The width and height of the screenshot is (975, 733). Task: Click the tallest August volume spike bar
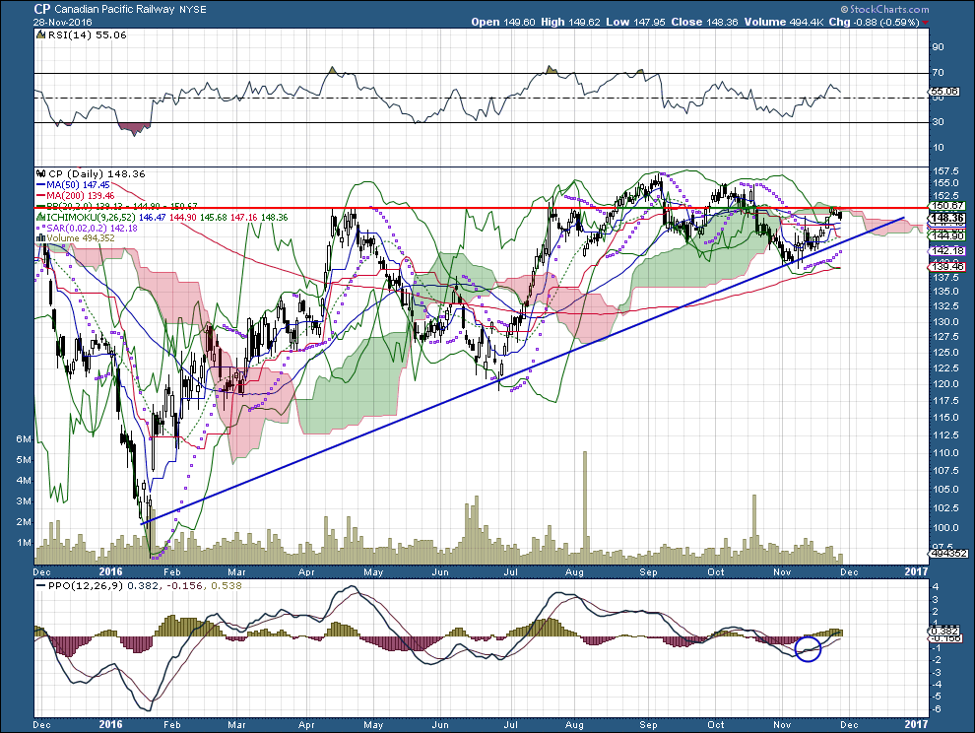point(585,507)
